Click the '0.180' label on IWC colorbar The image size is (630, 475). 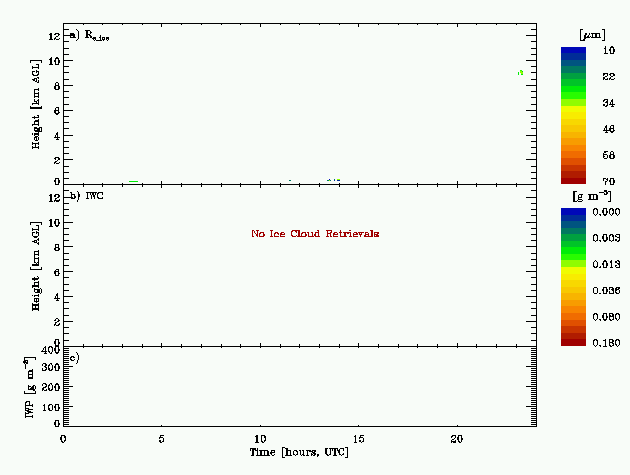[606, 343]
